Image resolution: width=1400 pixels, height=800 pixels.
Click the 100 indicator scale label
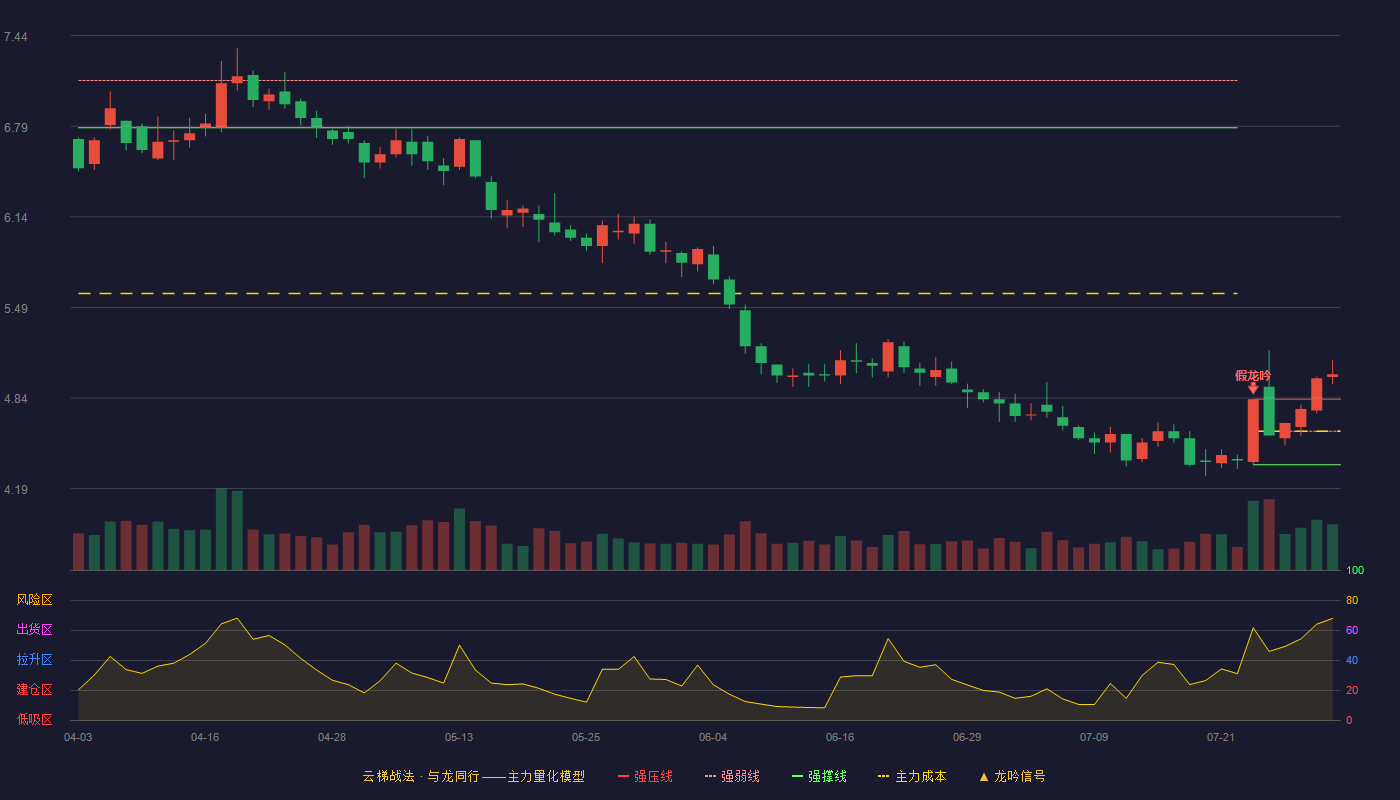(x=1355, y=571)
